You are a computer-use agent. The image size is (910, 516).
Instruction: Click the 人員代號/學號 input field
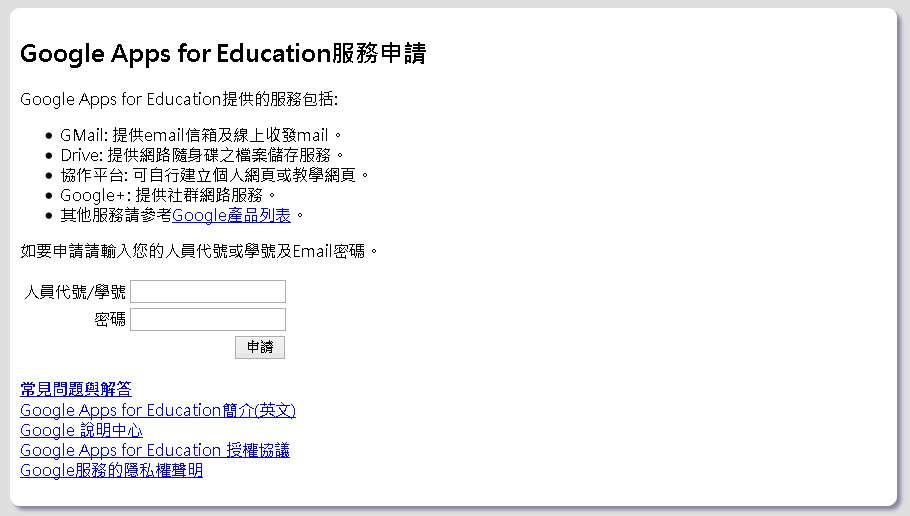(208, 291)
